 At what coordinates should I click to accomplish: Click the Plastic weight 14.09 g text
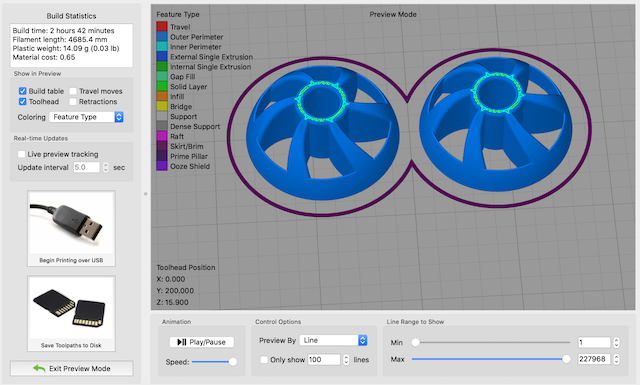pyautogui.click(x=66, y=48)
